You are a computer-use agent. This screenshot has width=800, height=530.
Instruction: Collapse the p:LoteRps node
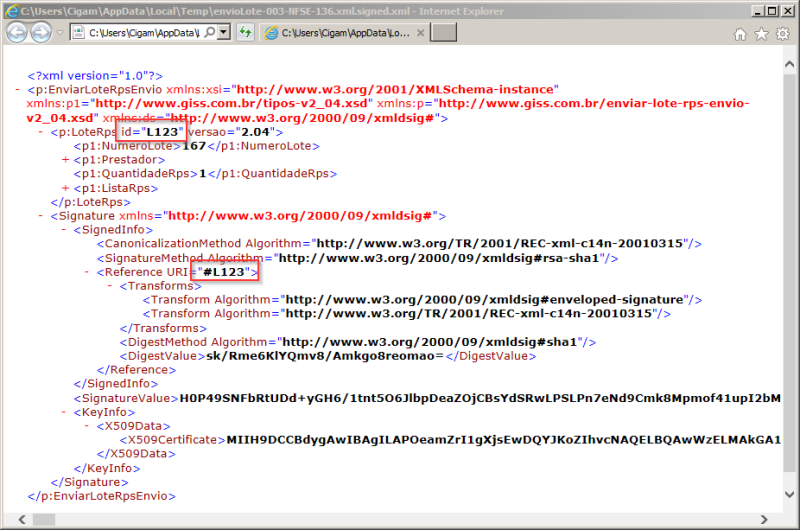(41, 132)
